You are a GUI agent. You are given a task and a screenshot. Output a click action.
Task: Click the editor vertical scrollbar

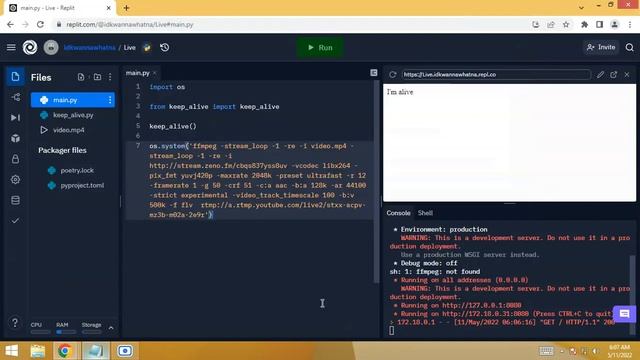(x=376, y=182)
